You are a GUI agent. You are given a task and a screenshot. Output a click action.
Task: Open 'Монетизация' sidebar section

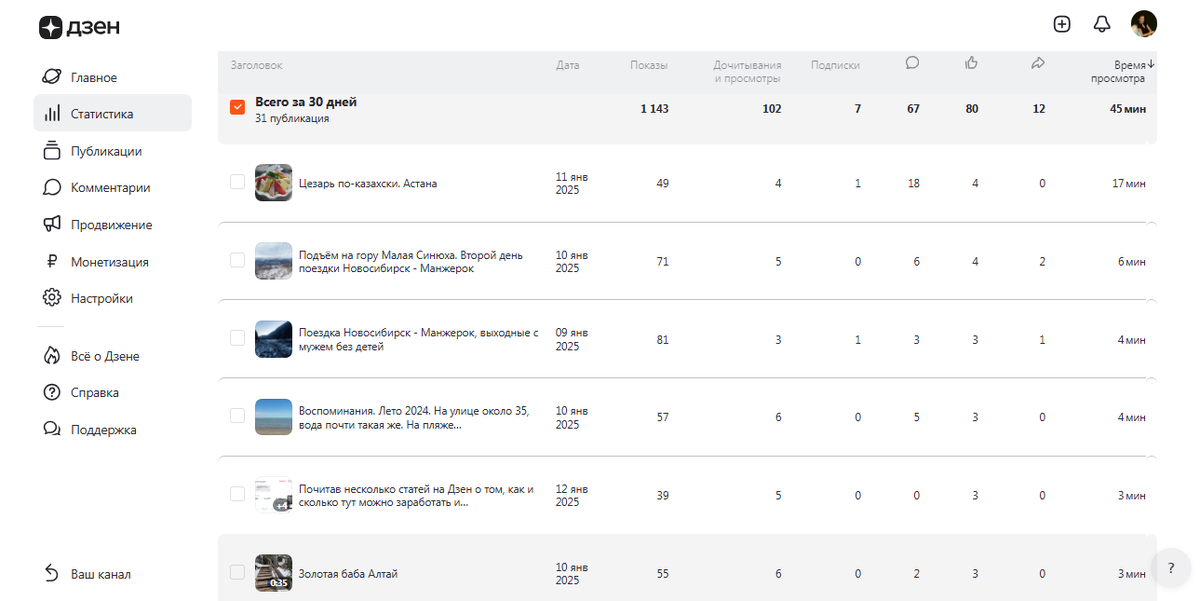click(109, 262)
